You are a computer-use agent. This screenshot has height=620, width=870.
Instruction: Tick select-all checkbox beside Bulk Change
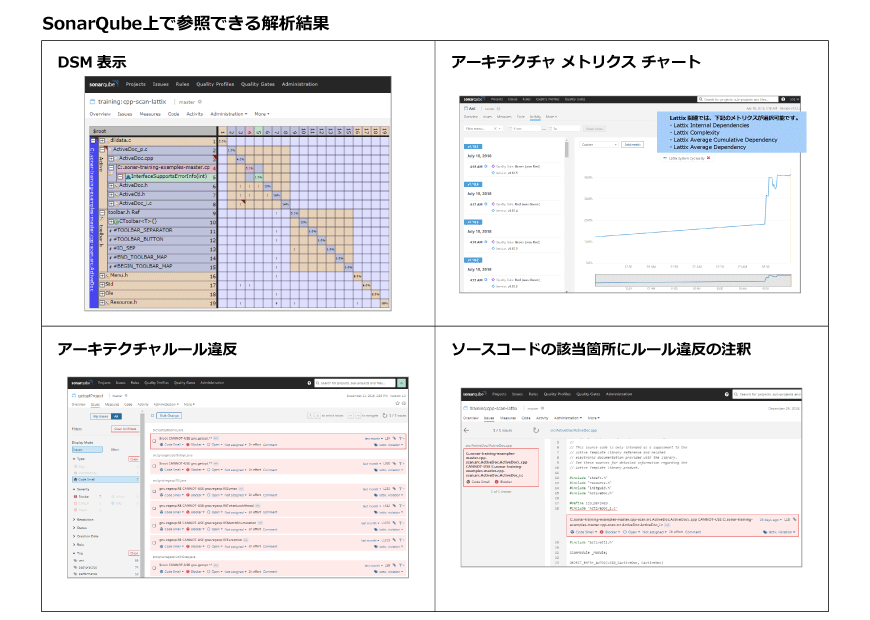(x=153, y=415)
